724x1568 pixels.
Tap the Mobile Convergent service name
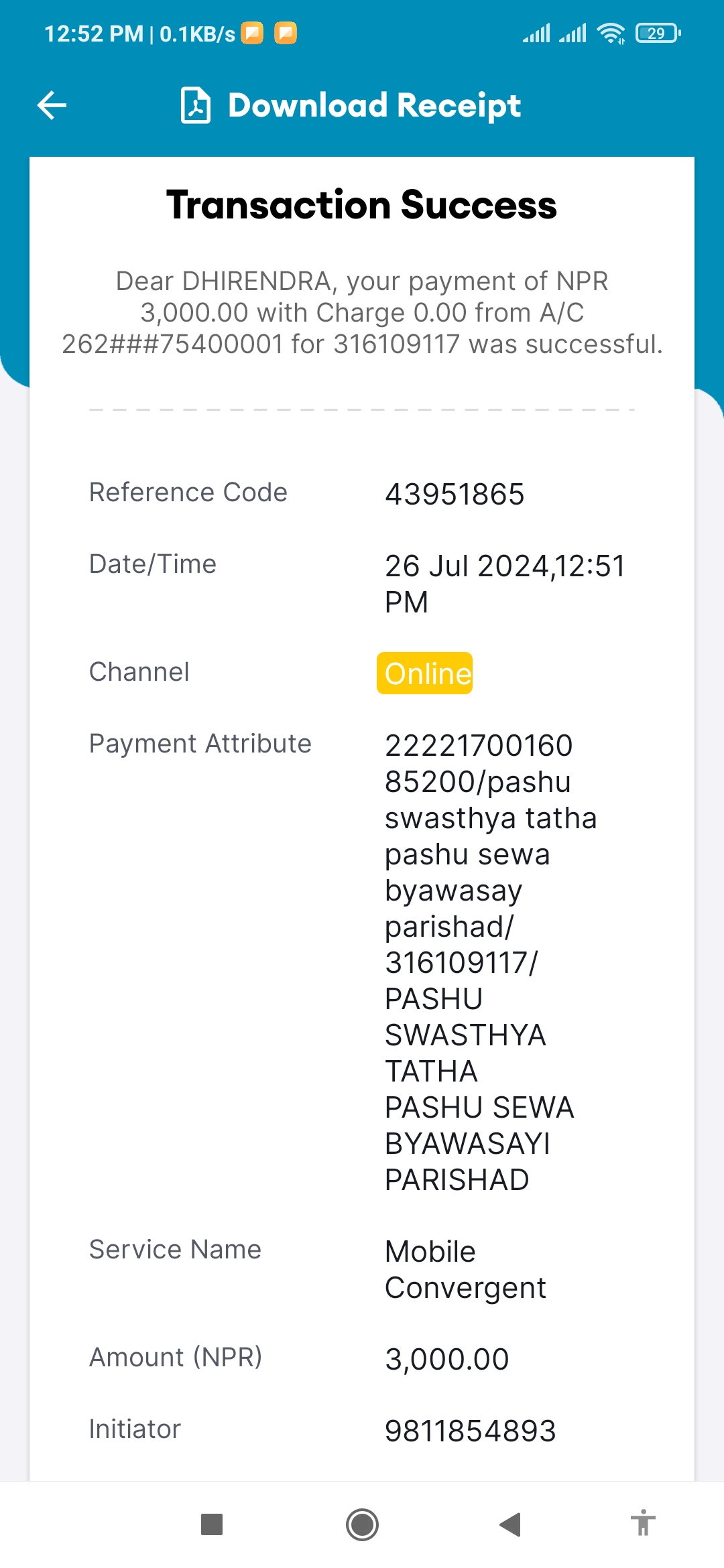[x=466, y=1270]
